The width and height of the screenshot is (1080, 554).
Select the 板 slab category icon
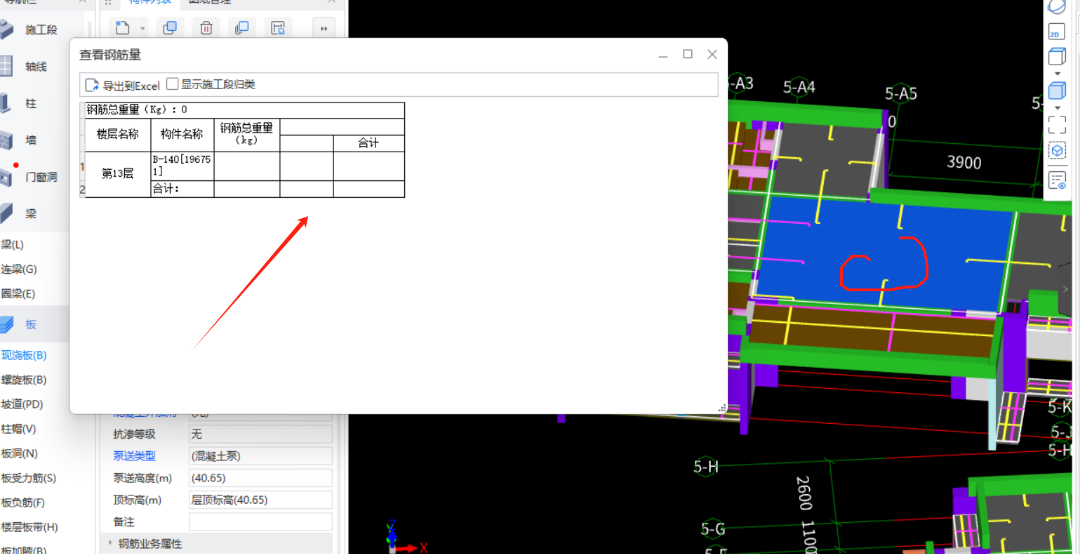(8, 325)
